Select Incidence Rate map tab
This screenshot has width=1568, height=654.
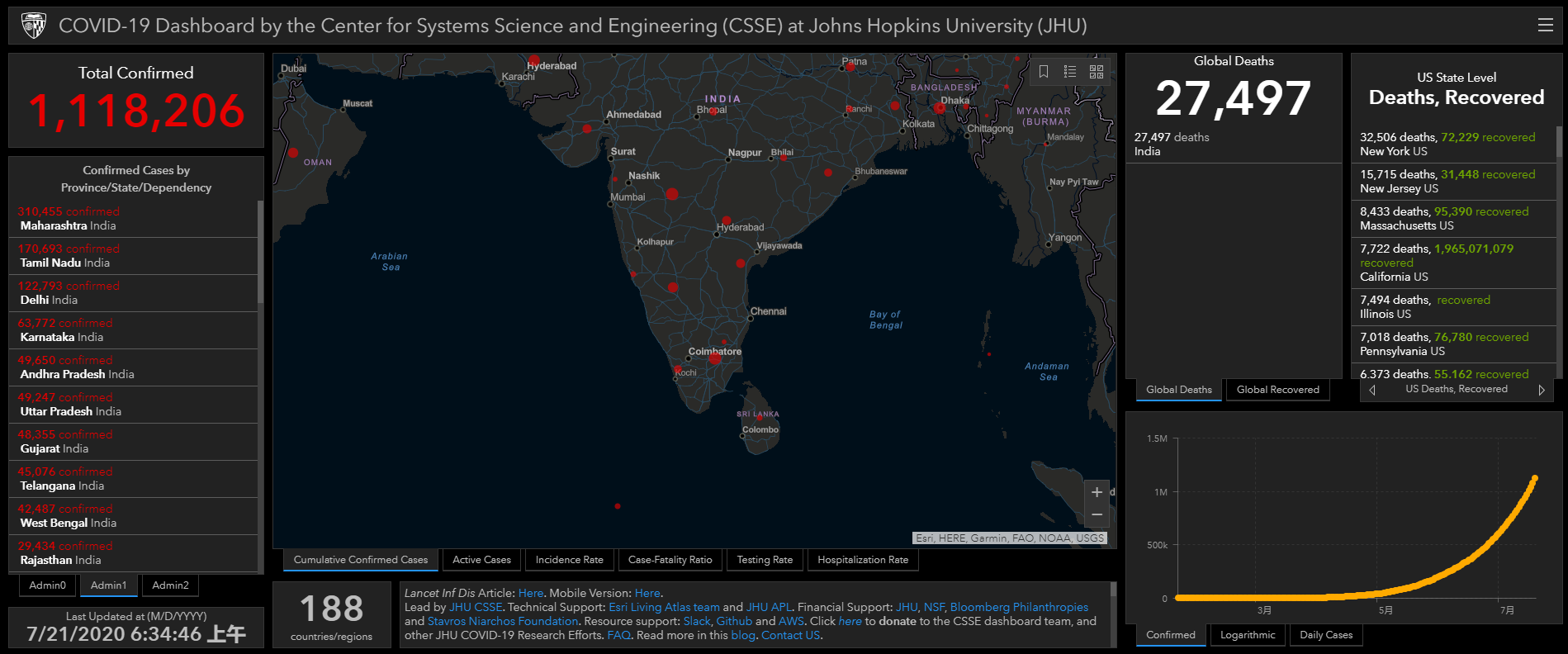click(x=570, y=560)
